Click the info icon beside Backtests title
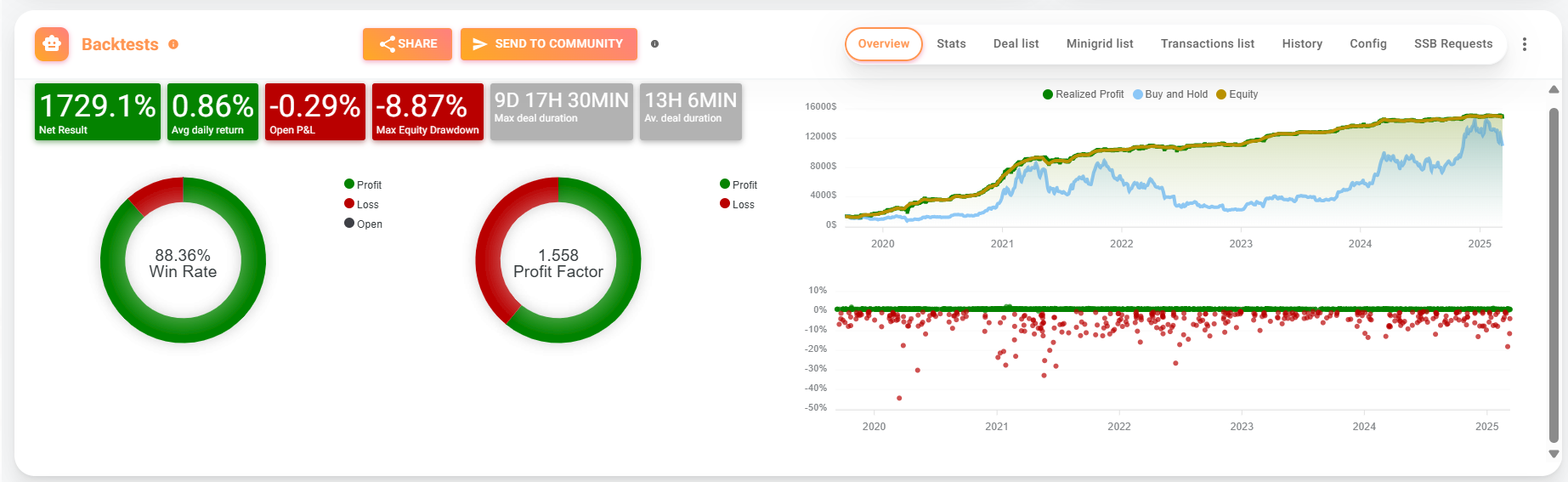This screenshot has width=1568, height=482. click(x=173, y=44)
